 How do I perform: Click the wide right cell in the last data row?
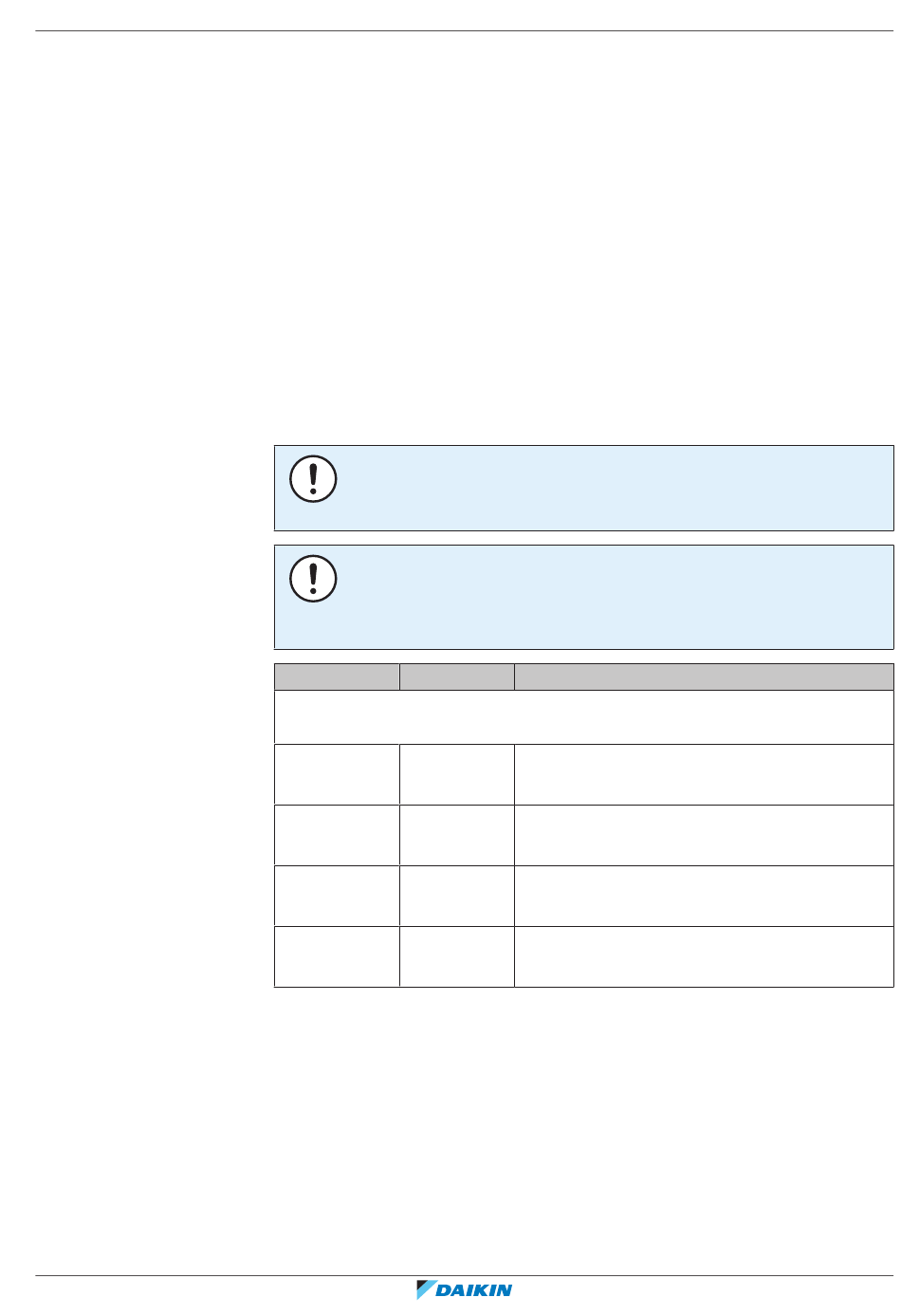(704, 956)
